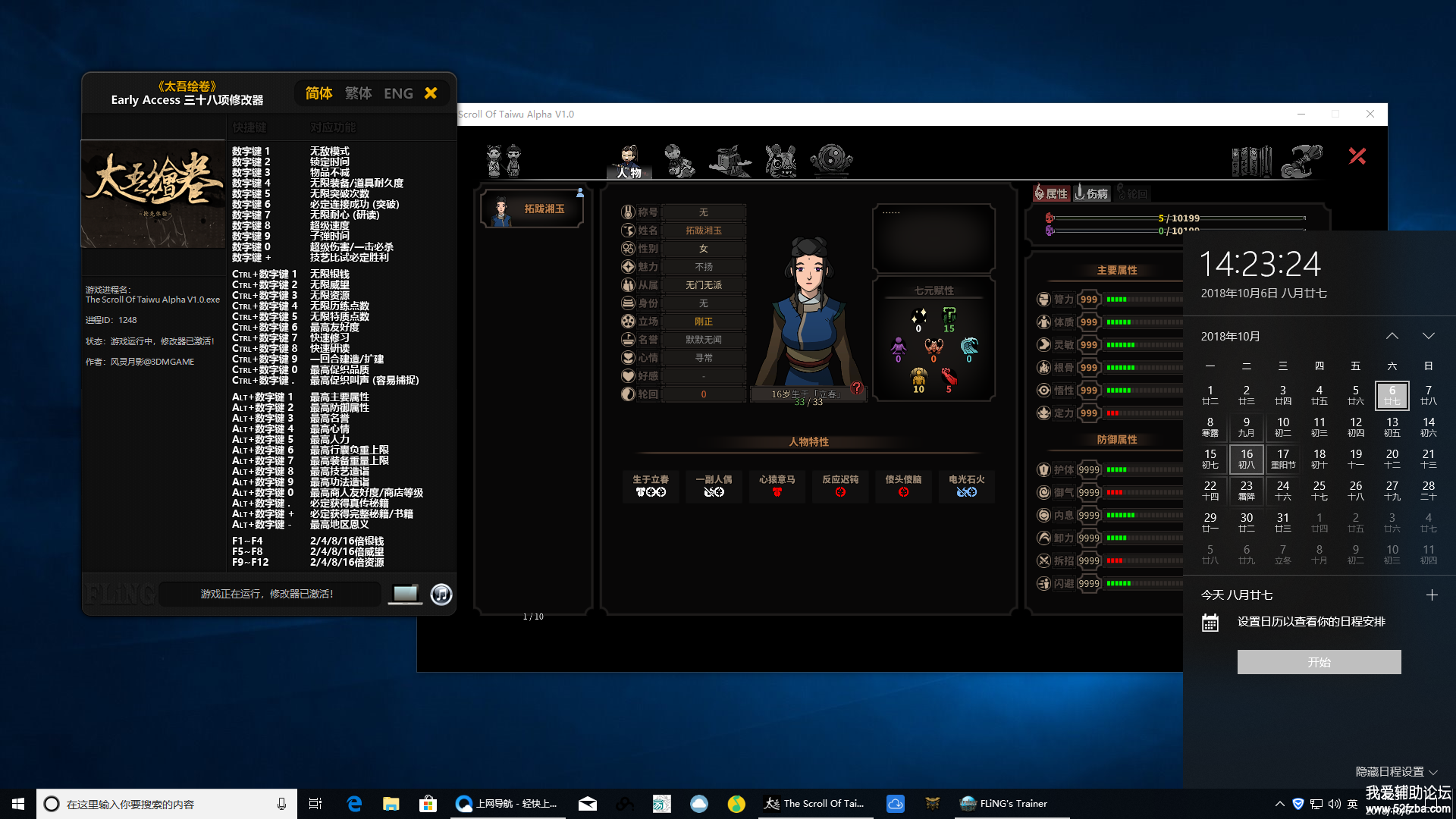1456x819 pixels.
Task: Click the trainer music note icon
Action: click(441, 595)
